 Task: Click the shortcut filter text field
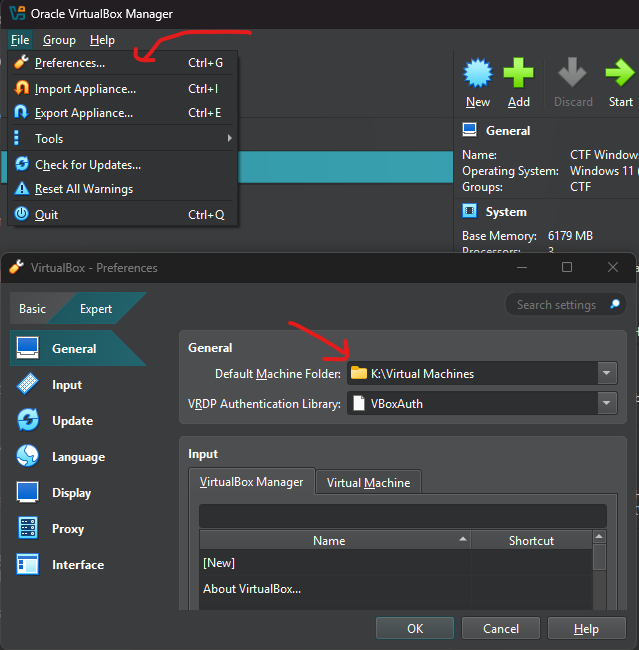pyautogui.click(x=403, y=516)
